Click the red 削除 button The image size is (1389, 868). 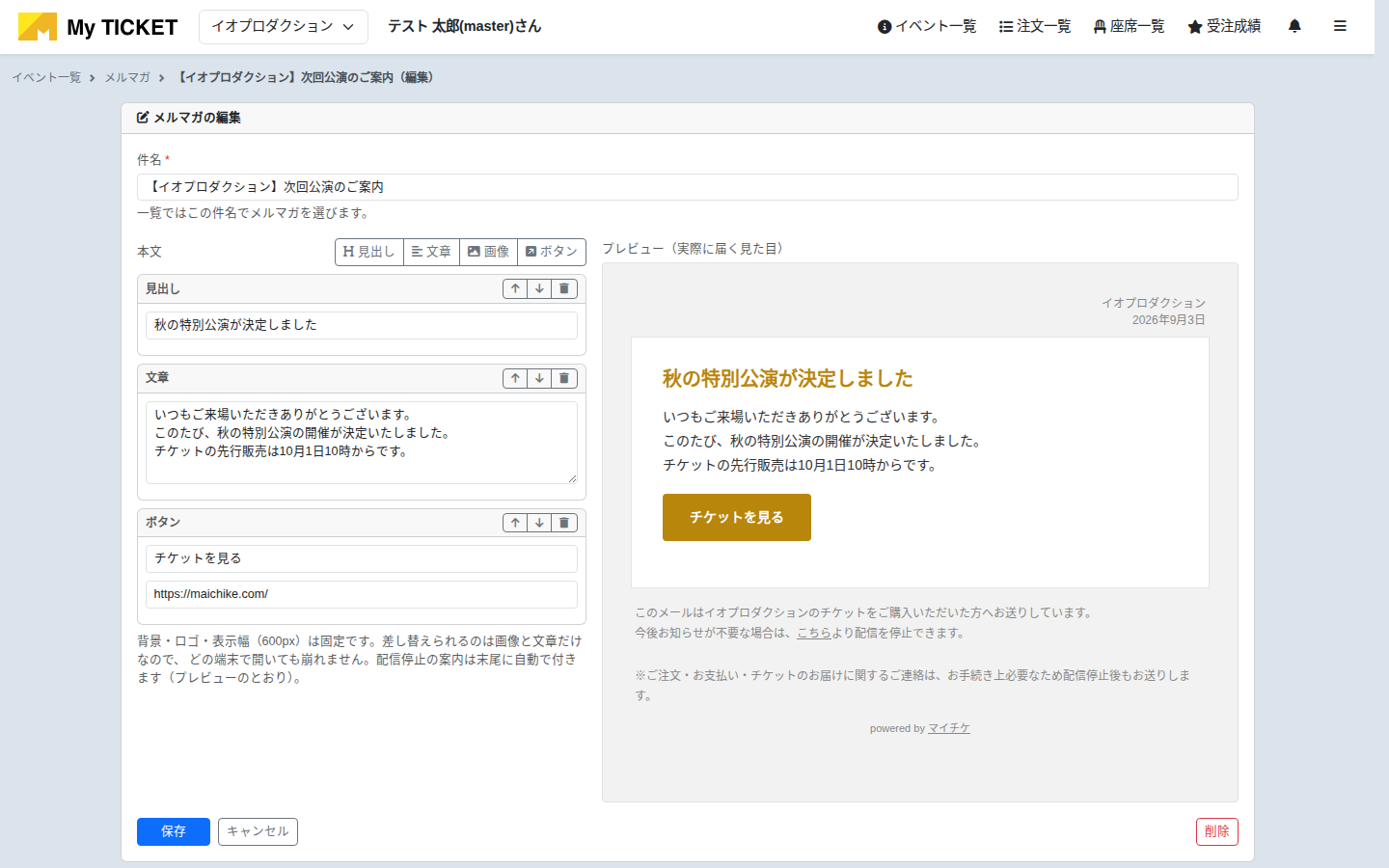click(x=1217, y=831)
